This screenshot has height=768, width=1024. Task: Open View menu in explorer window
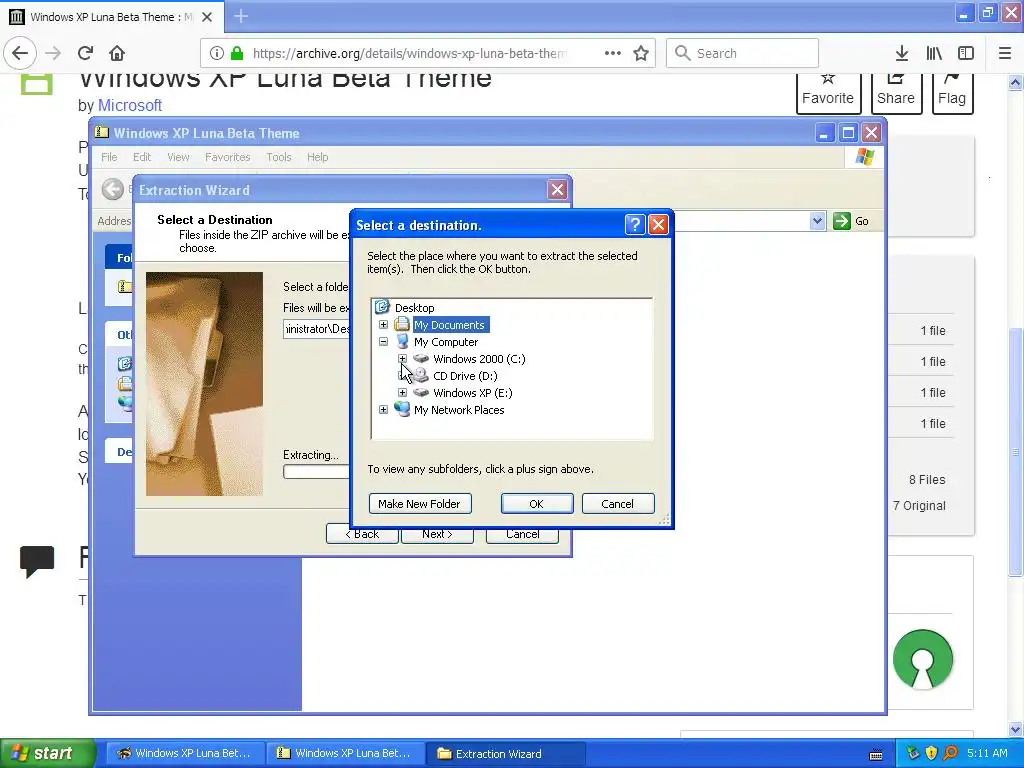click(x=178, y=157)
